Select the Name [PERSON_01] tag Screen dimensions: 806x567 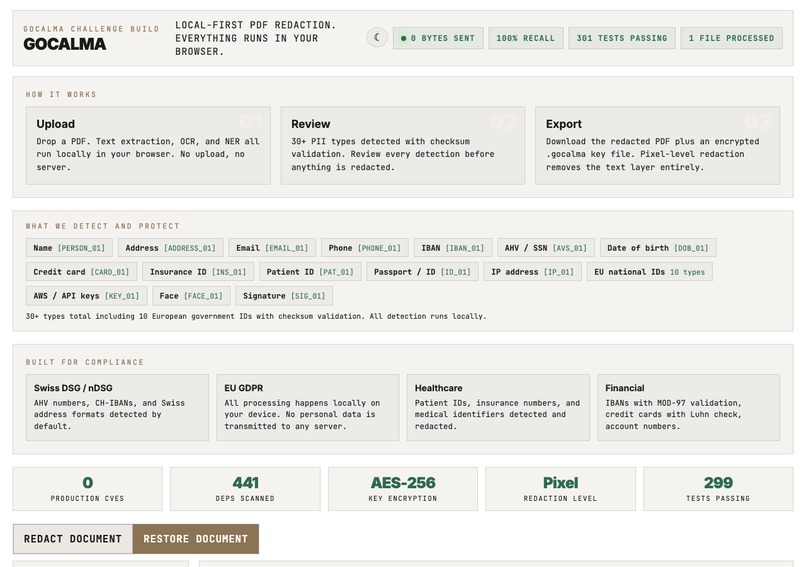click(x=69, y=248)
